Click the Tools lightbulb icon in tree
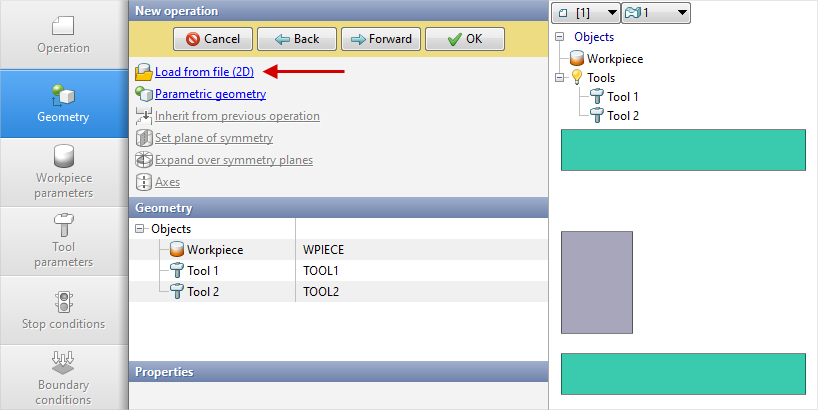The image size is (818, 410). (x=576, y=78)
